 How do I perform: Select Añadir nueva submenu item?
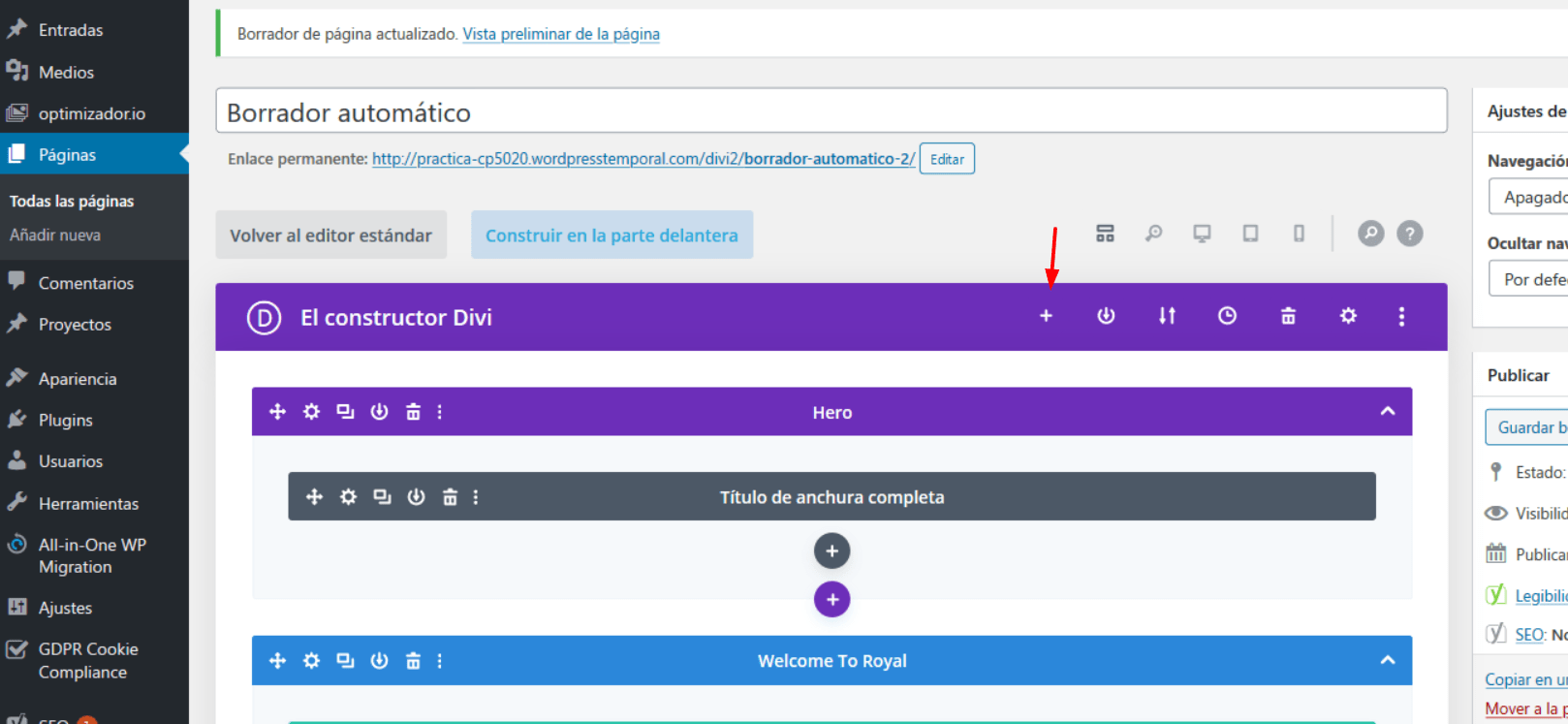coord(55,235)
